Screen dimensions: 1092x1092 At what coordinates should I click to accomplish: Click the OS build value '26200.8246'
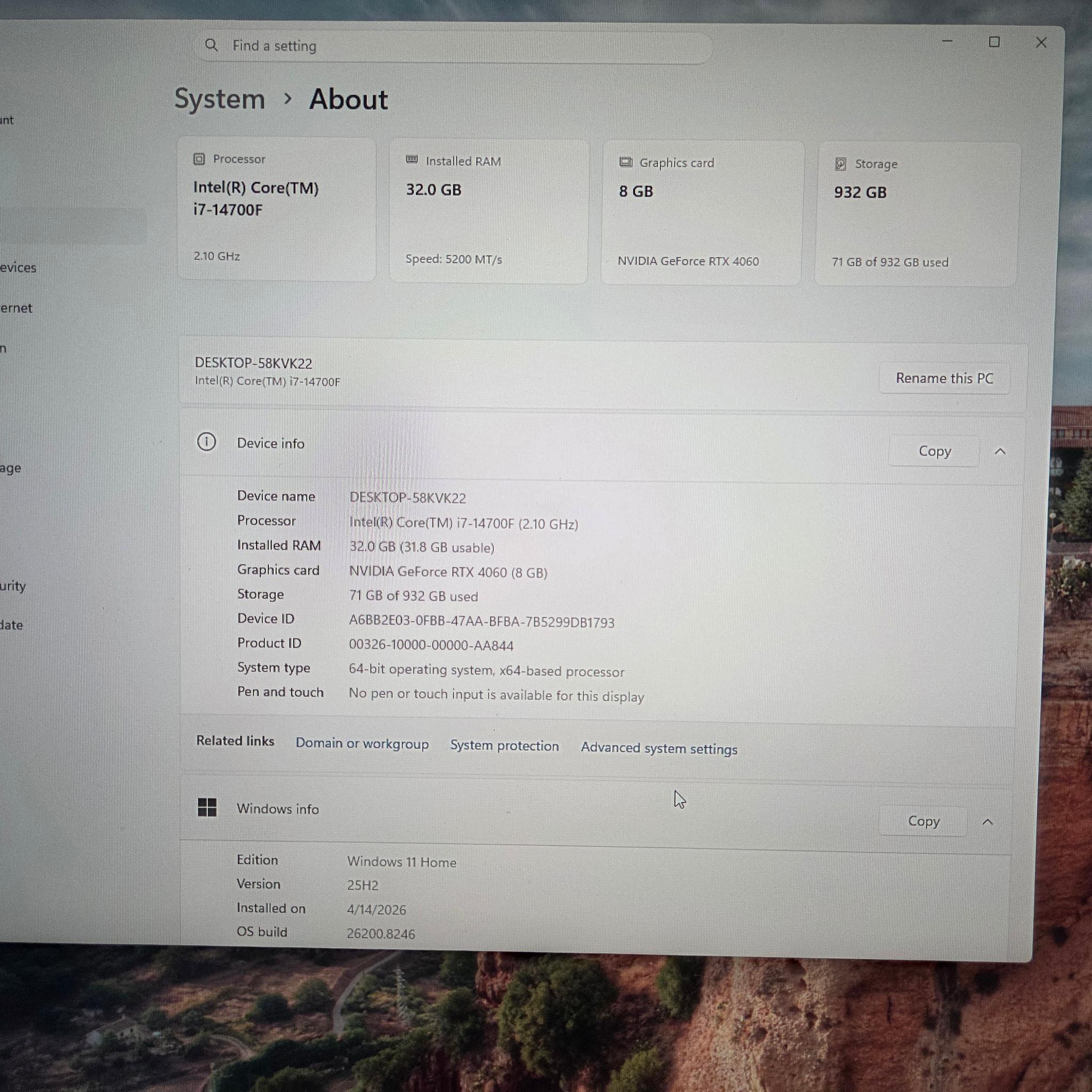[380, 934]
